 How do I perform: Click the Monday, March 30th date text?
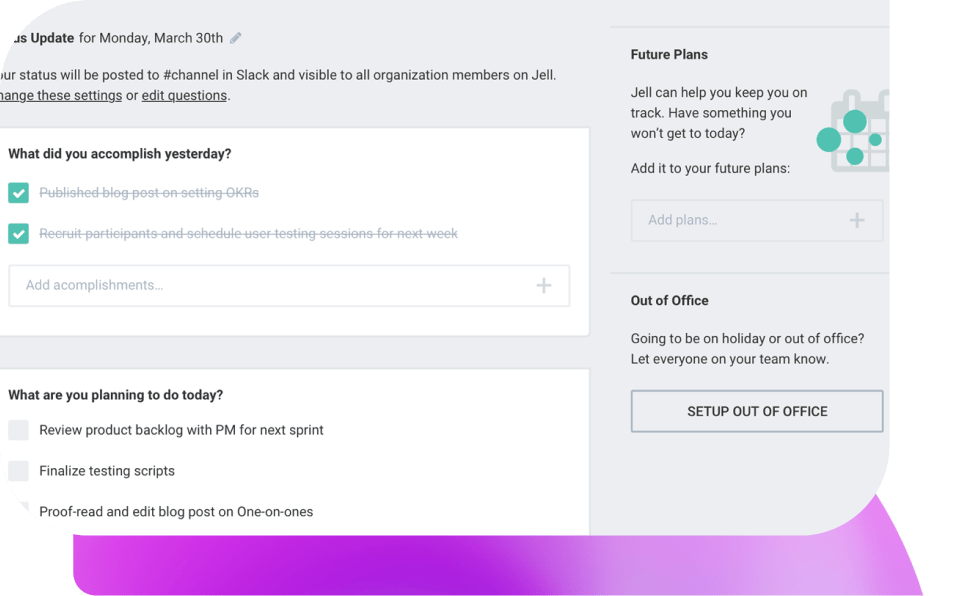tap(161, 38)
